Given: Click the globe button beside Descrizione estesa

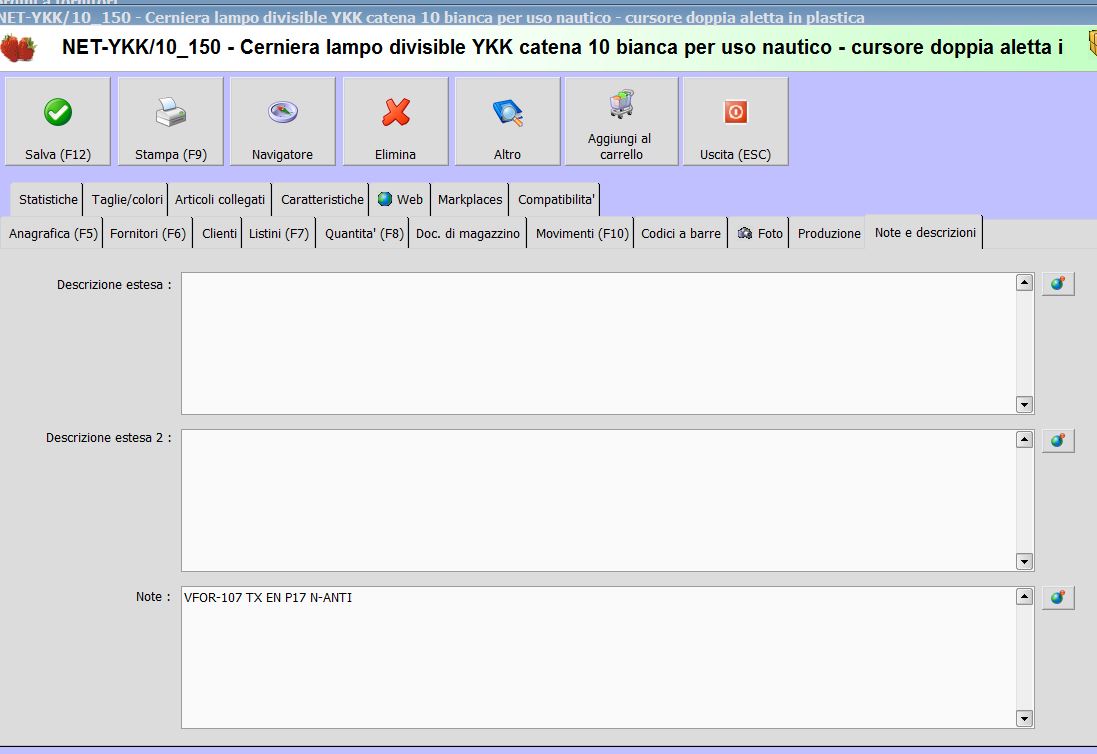Looking at the screenshot, I should point(1058,283).
